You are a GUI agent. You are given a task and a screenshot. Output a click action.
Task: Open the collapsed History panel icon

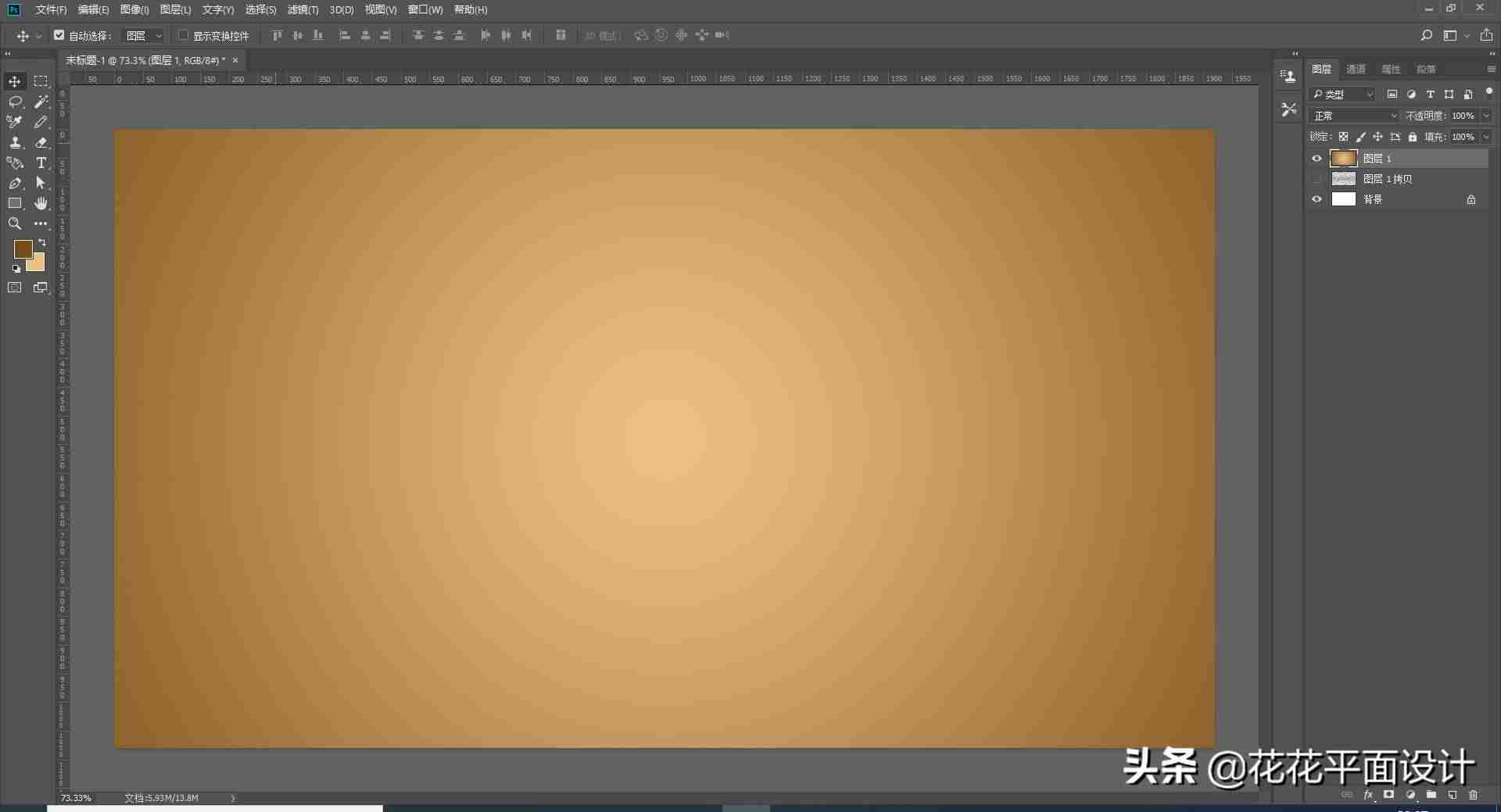(x=1288, y=76)
